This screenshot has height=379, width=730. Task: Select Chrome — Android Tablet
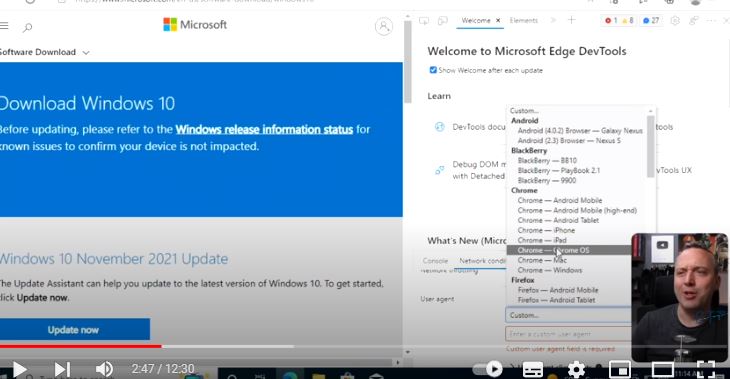click(558, 220)
